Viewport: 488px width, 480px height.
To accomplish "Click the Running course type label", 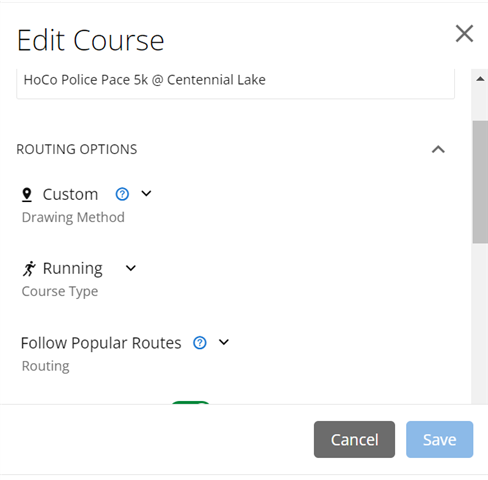I will [73, 269].
